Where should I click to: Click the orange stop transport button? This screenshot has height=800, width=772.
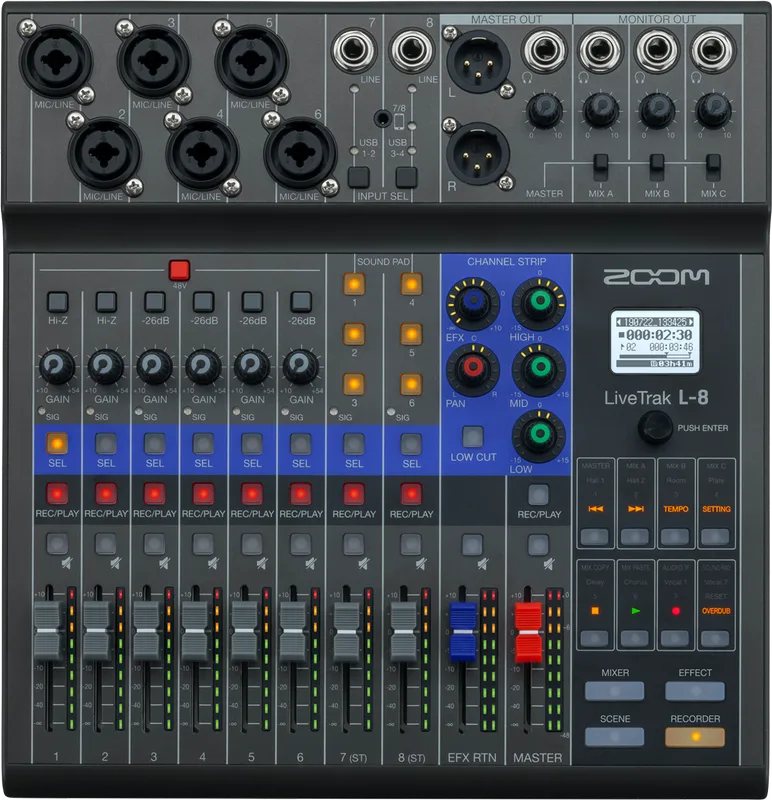tap(595, 638)
